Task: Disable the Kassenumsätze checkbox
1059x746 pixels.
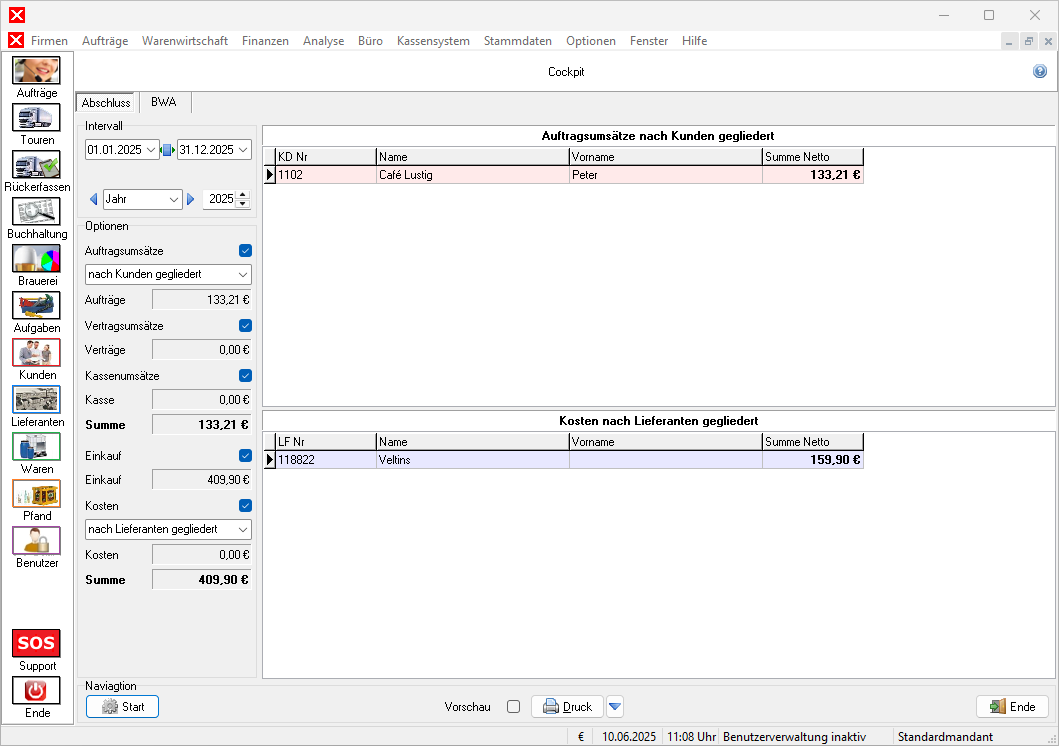Action: (x=245, y=376)
